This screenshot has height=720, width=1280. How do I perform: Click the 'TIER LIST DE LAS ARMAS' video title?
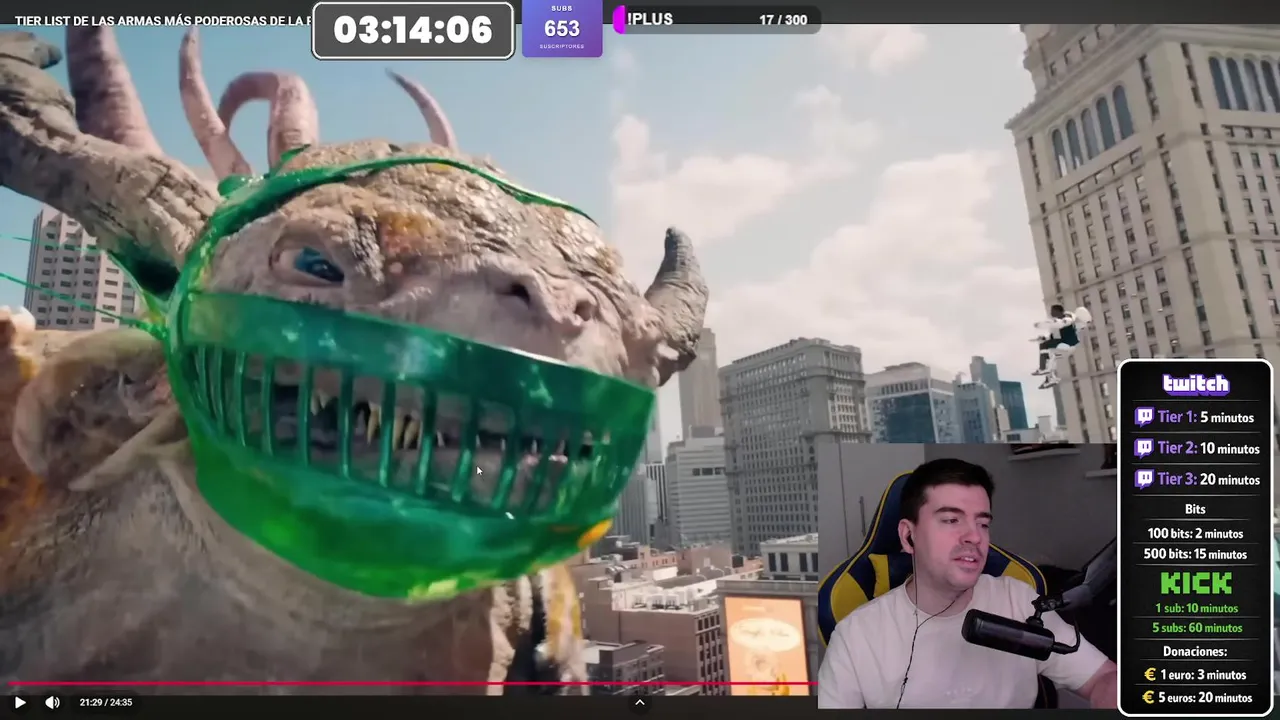click(163, 20)
